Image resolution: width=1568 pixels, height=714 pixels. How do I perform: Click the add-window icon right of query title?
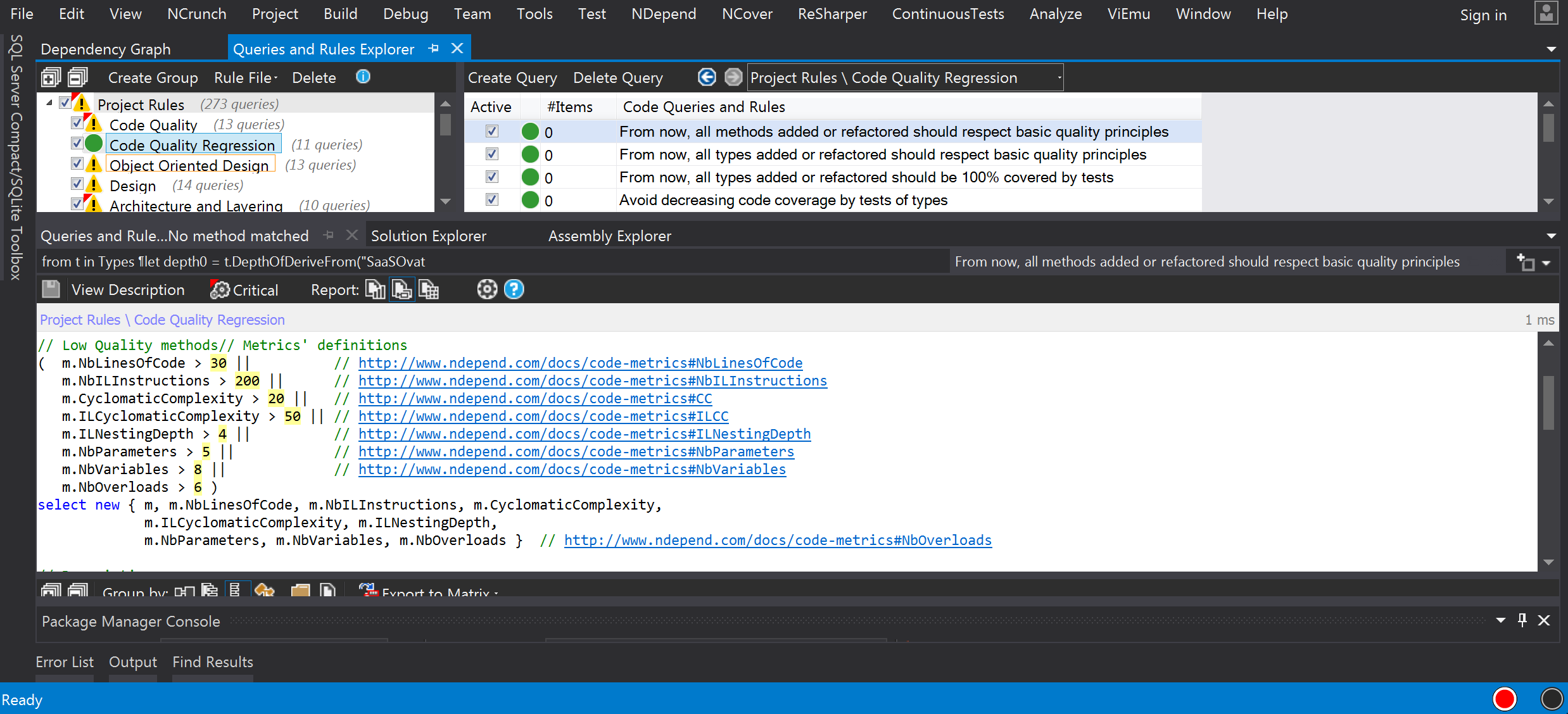pos(1526,262)
